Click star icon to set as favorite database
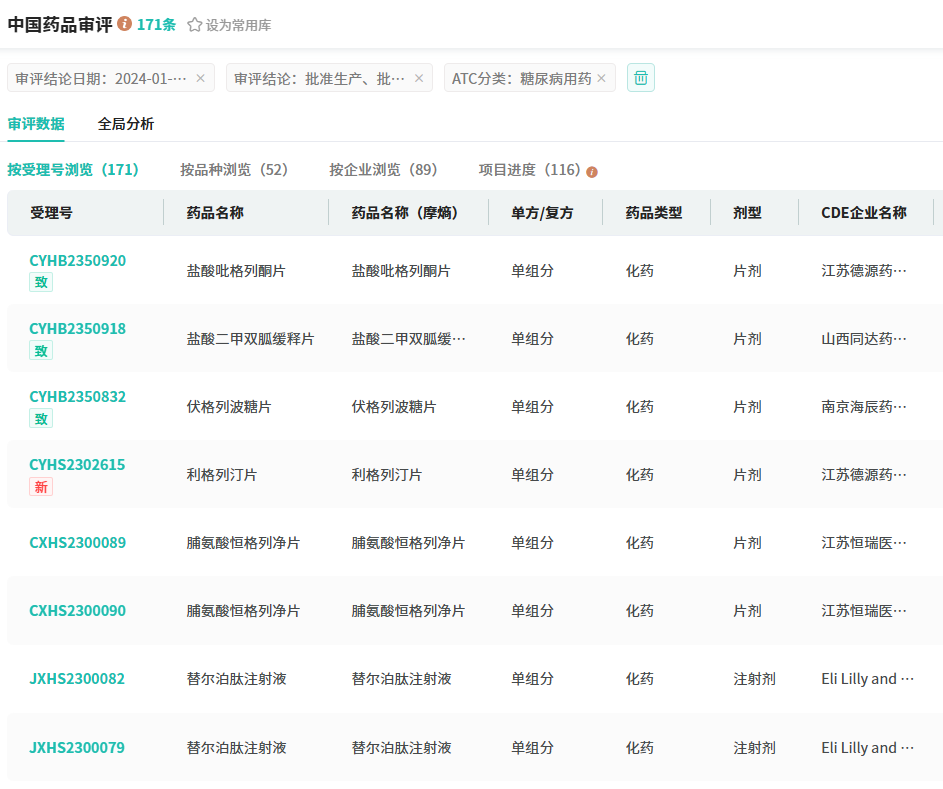The width and height of the screenshot is (943, 789). 195,25
